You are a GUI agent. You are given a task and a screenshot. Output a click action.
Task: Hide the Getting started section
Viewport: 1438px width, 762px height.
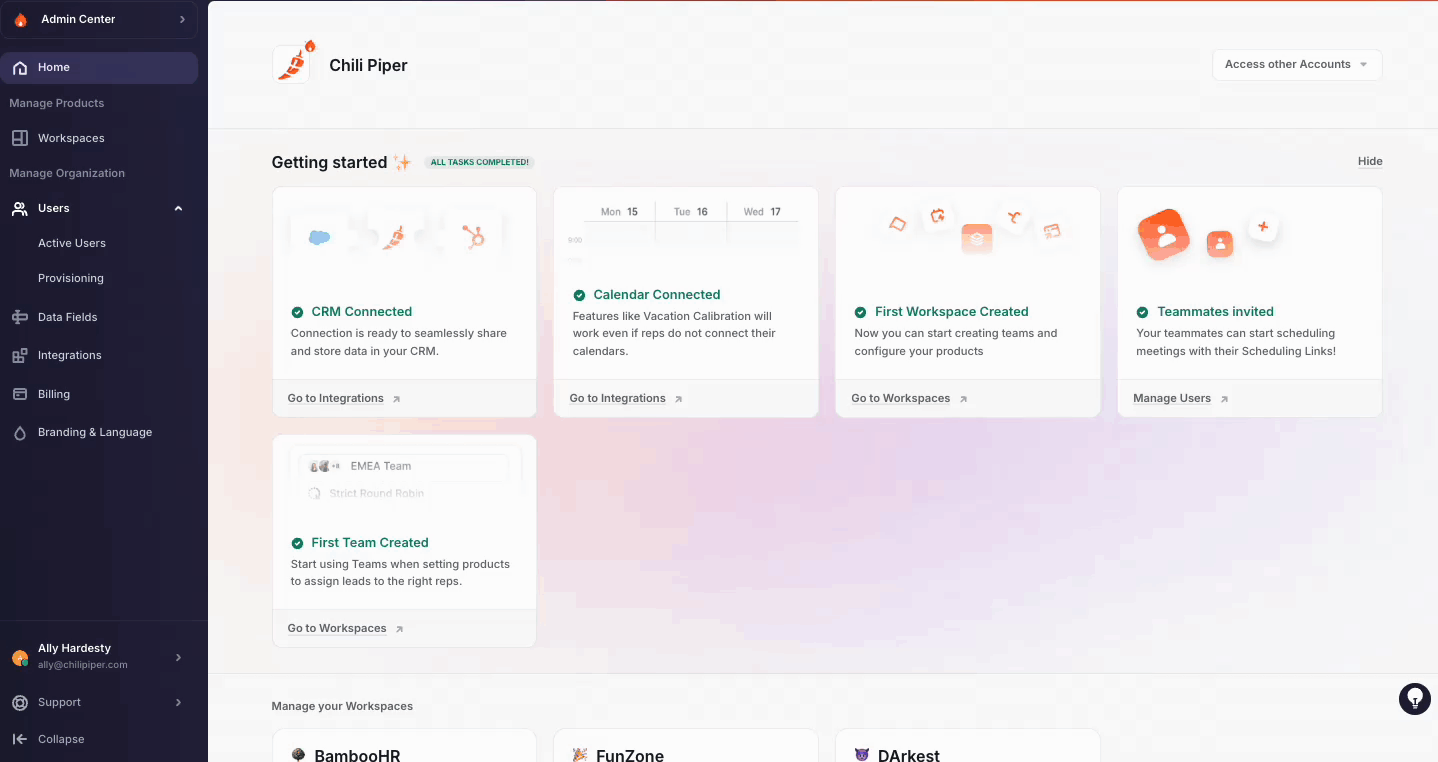tap(1369, 161)
